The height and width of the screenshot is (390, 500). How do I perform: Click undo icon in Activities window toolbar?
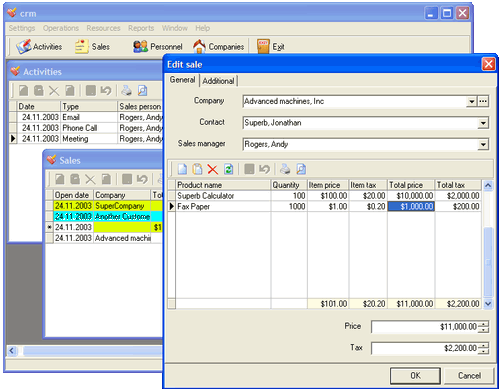(106, 91)
